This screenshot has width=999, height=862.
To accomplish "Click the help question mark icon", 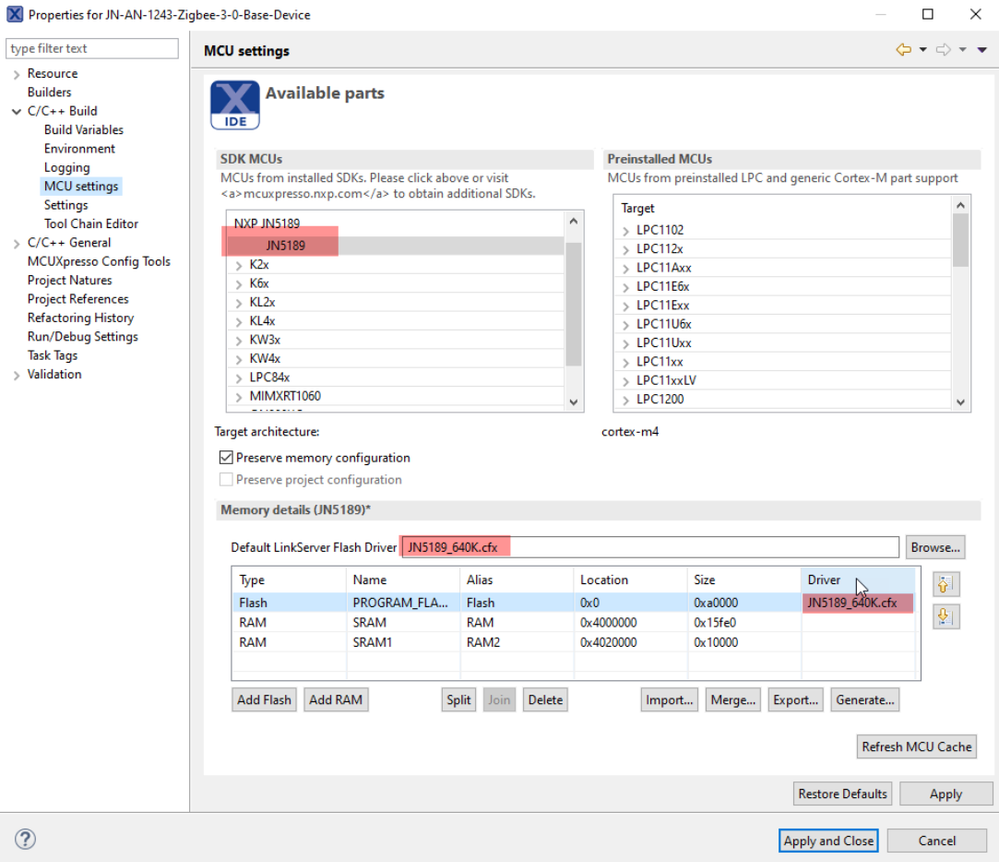I will click(x=25, y=838).
